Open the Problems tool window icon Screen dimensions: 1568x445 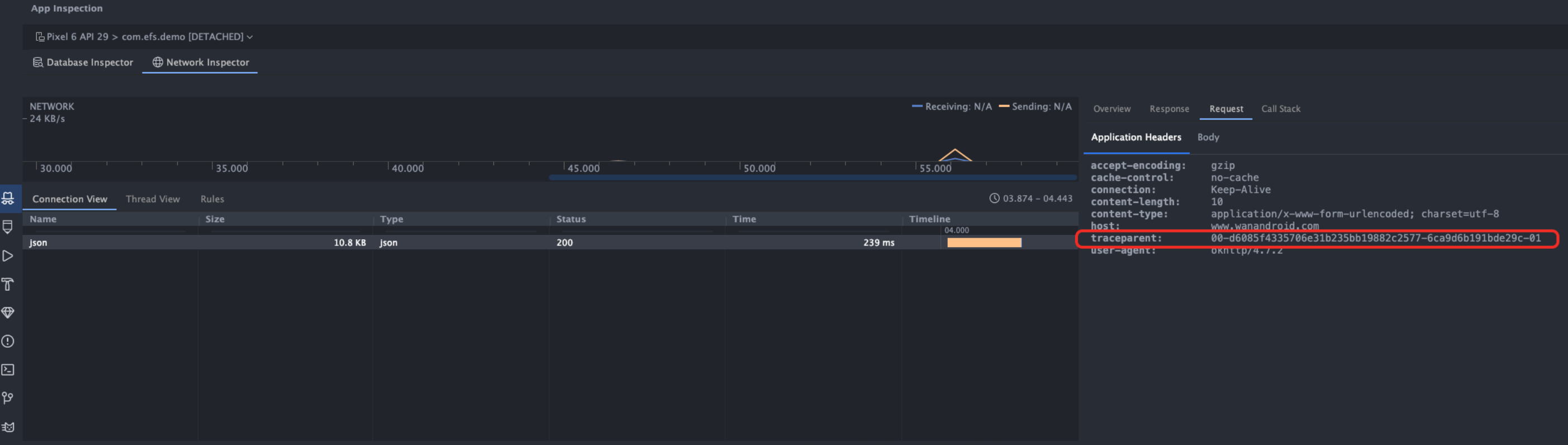click(x=8, y=341)
